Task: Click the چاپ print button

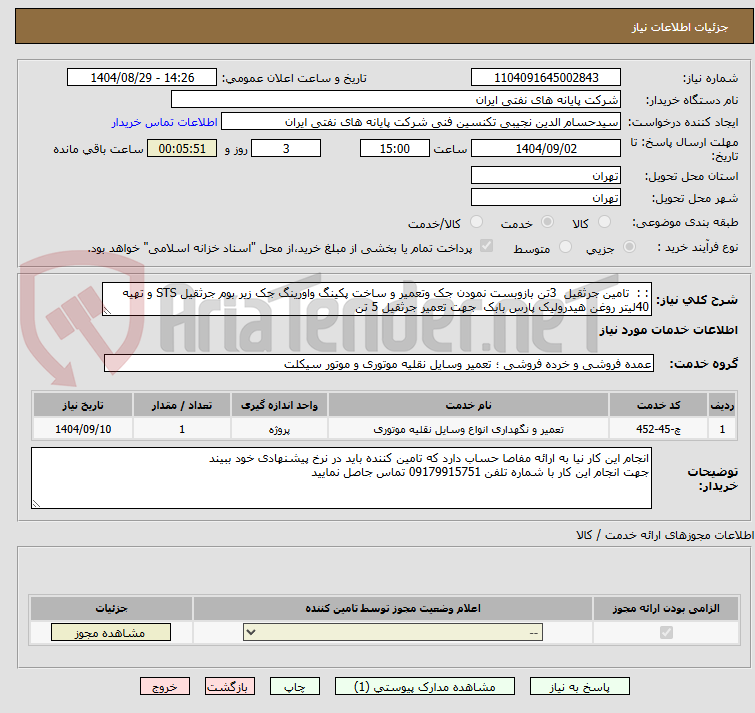Action: point(295,687)
